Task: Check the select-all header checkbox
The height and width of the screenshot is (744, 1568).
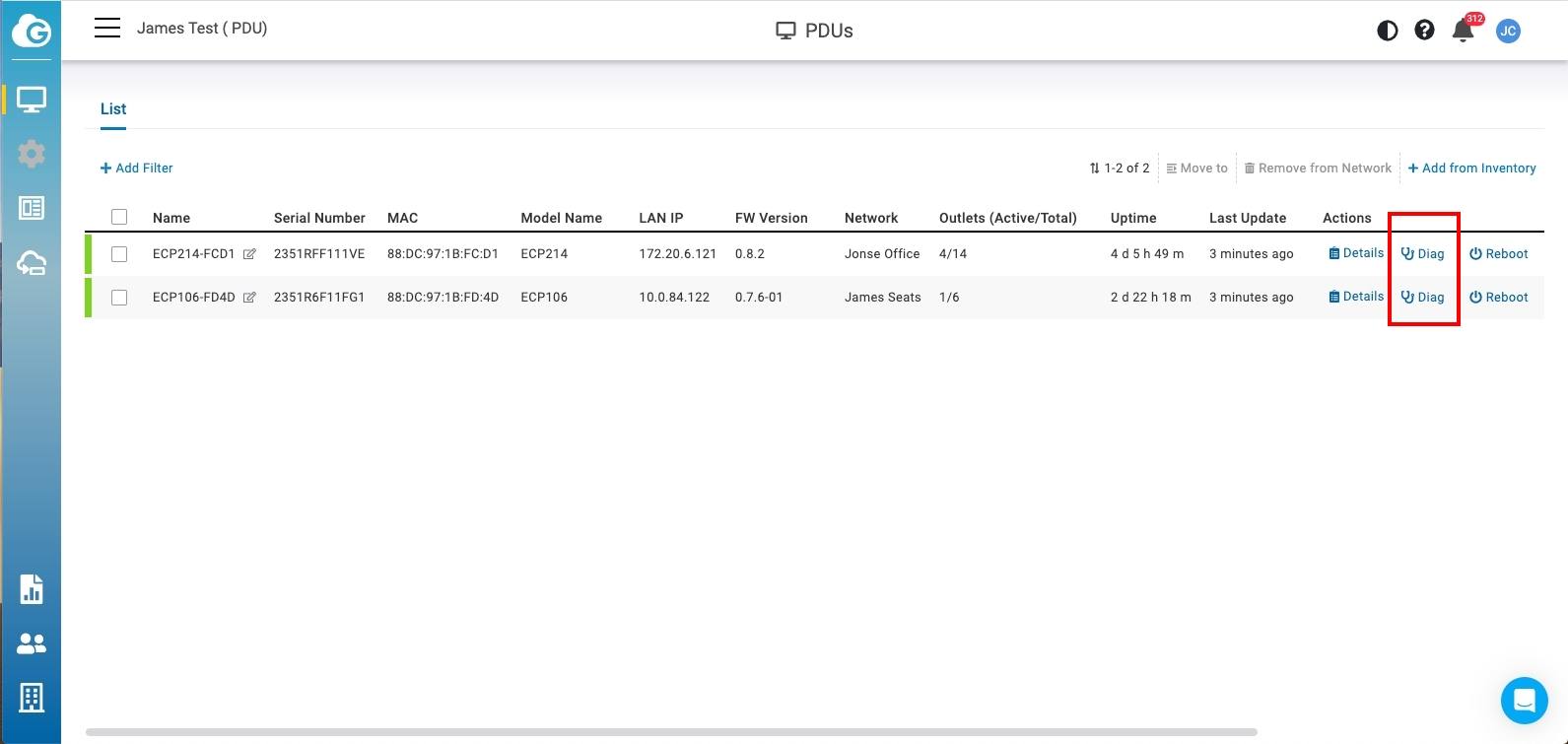Action: (x=119, y=218)
